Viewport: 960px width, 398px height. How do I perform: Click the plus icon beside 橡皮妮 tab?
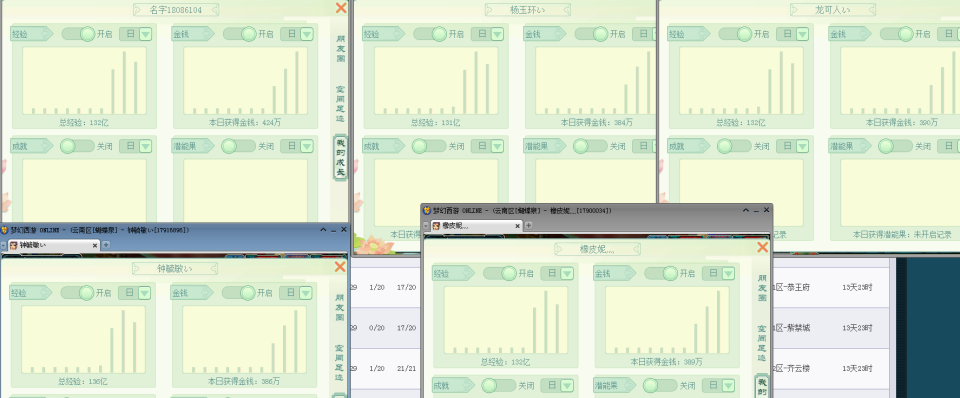pyautogui.click(x=528, y=225)
